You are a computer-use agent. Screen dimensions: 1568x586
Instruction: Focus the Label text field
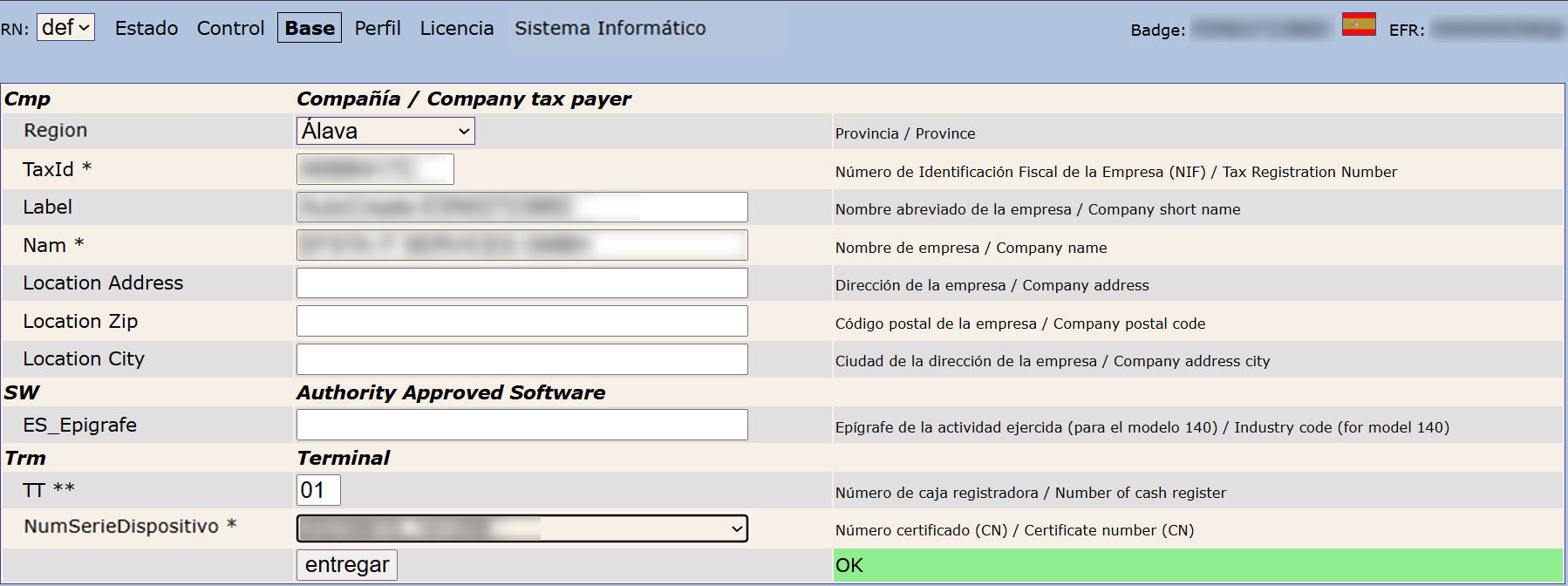point(522,208)
